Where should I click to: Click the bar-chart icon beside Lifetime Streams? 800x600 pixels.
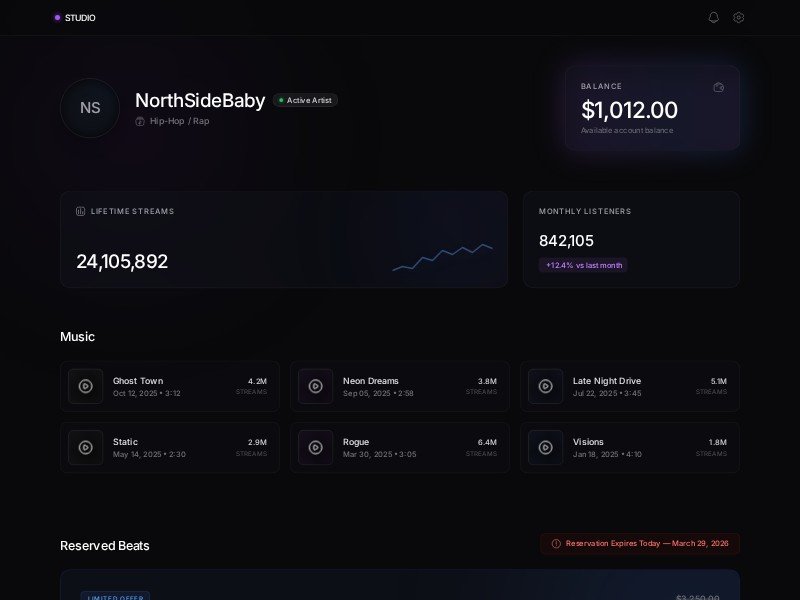tap(82, 211)
